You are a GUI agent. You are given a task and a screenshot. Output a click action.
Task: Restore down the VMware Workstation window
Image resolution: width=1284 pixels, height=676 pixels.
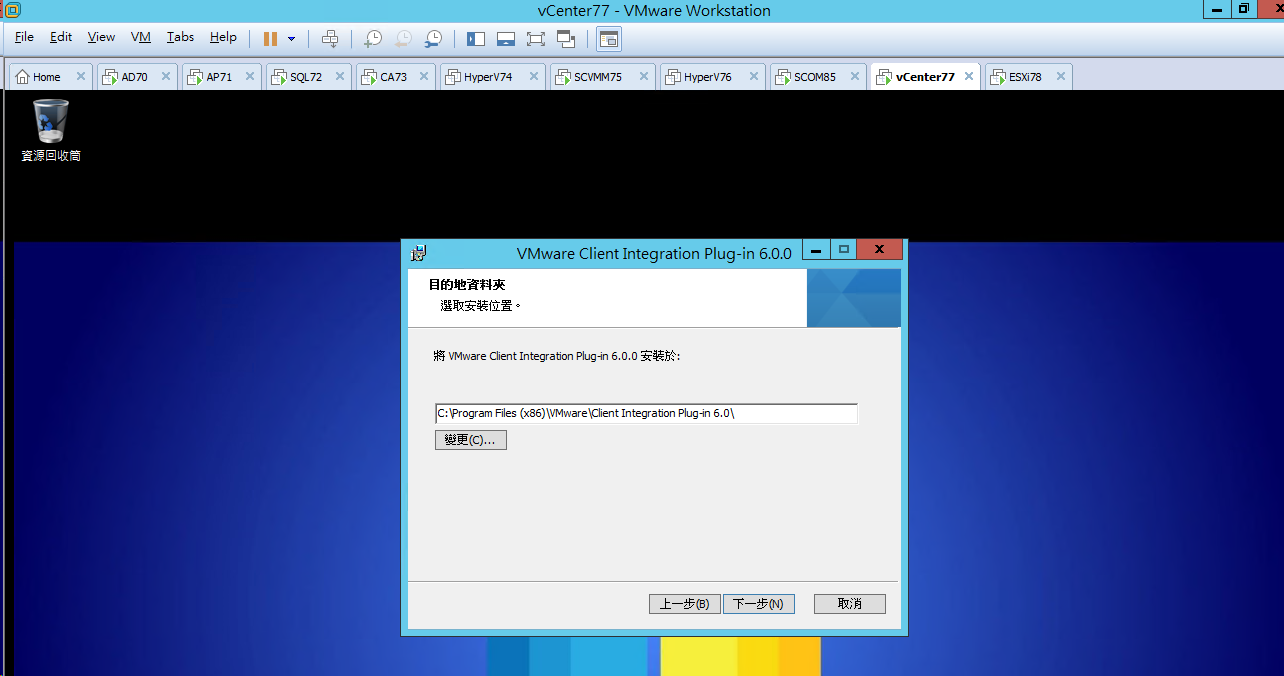point(1243,9)
